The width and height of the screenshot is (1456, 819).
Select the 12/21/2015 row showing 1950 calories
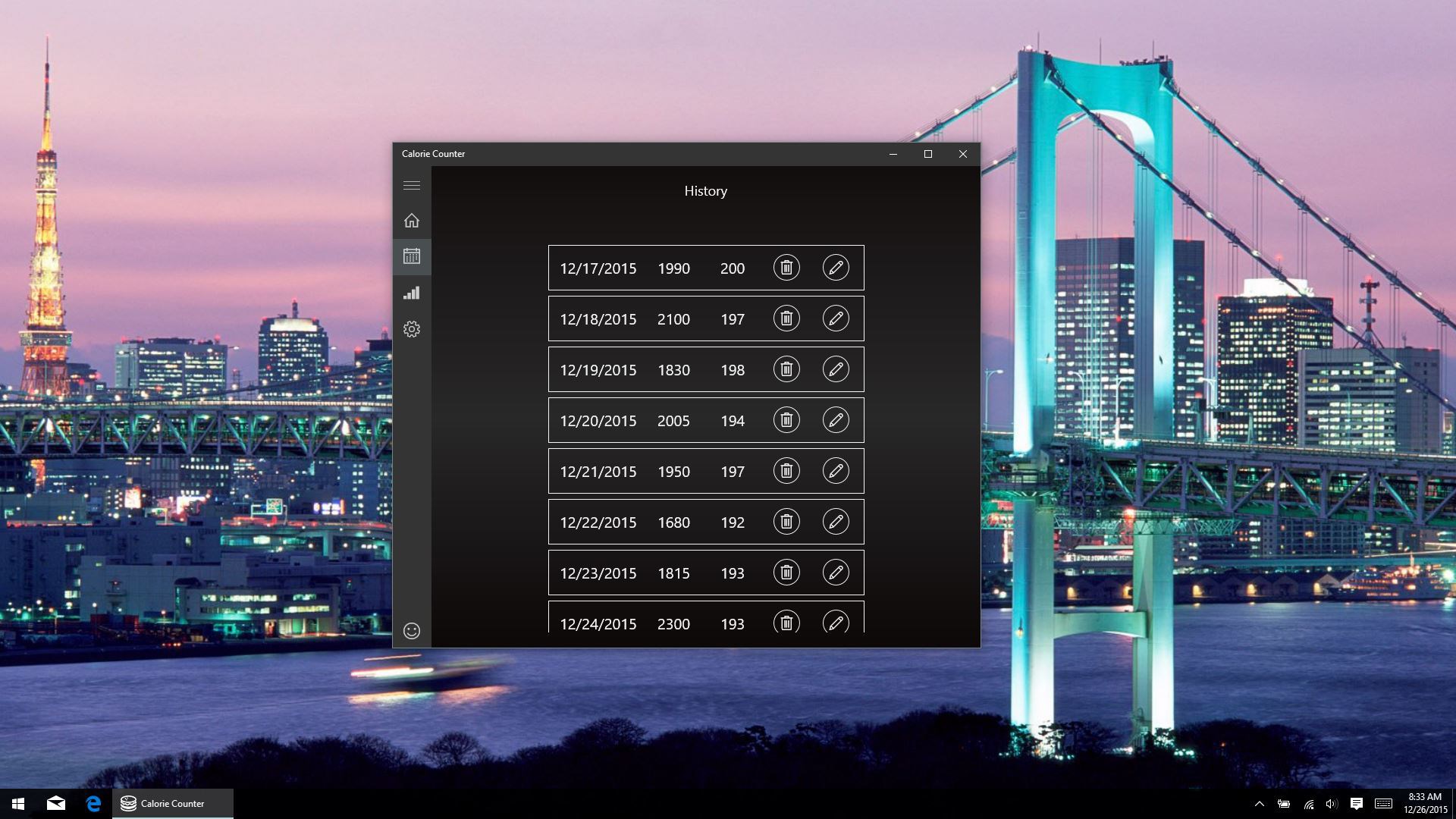706,471
